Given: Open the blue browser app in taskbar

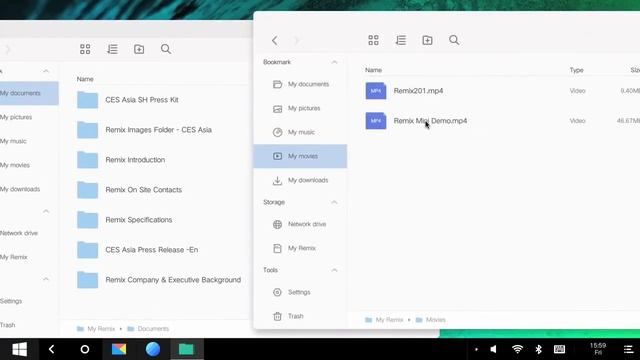Looking at the screenshot, I should coord(153,349).
